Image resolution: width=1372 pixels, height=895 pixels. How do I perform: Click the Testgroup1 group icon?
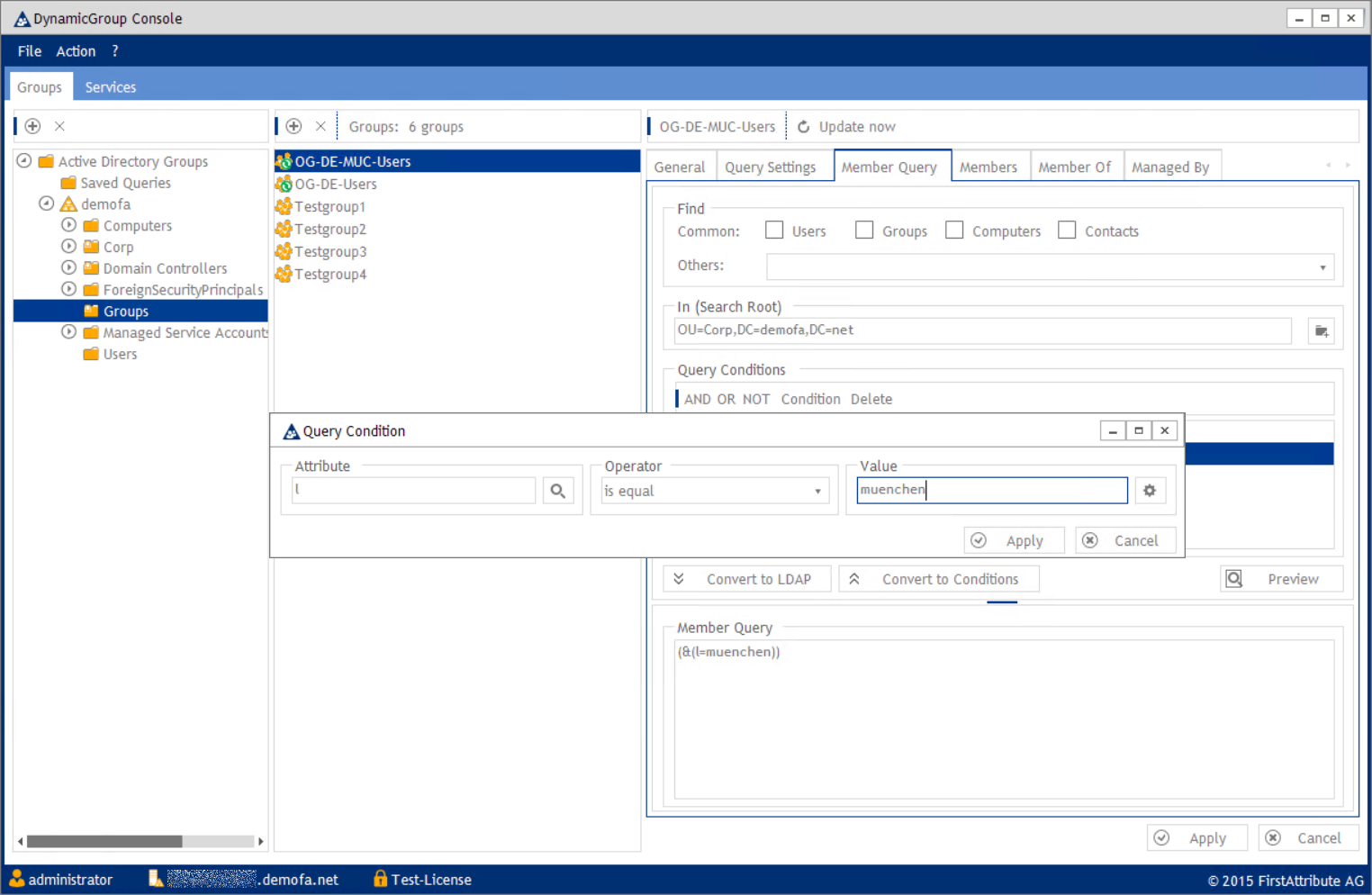(x=284, y=206)
